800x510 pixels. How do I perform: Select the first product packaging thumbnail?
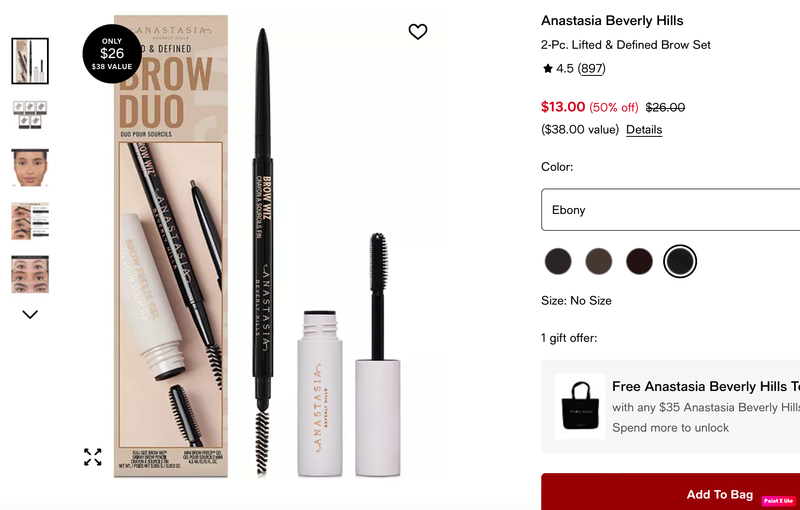[x=30, y=61]
